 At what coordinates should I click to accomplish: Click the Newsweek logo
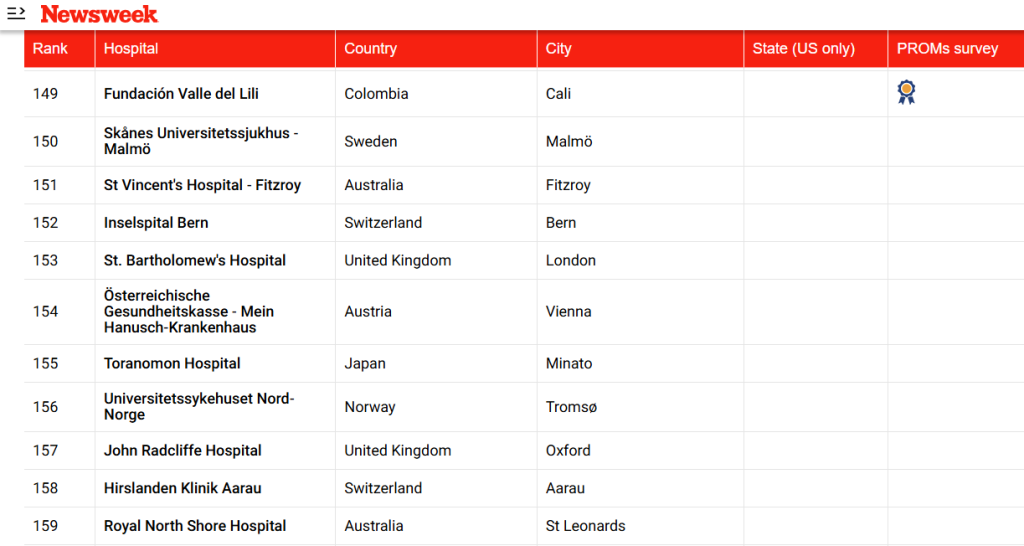[99, 14]
